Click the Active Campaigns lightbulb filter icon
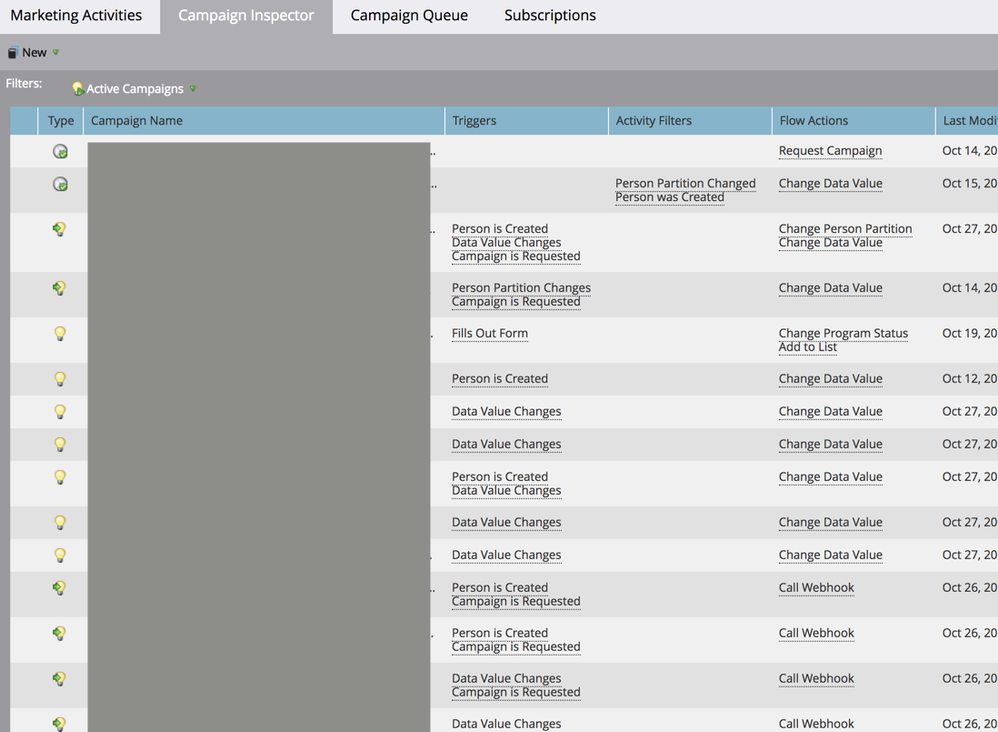Viewport: 998px width, 732px height. point(78,89)
